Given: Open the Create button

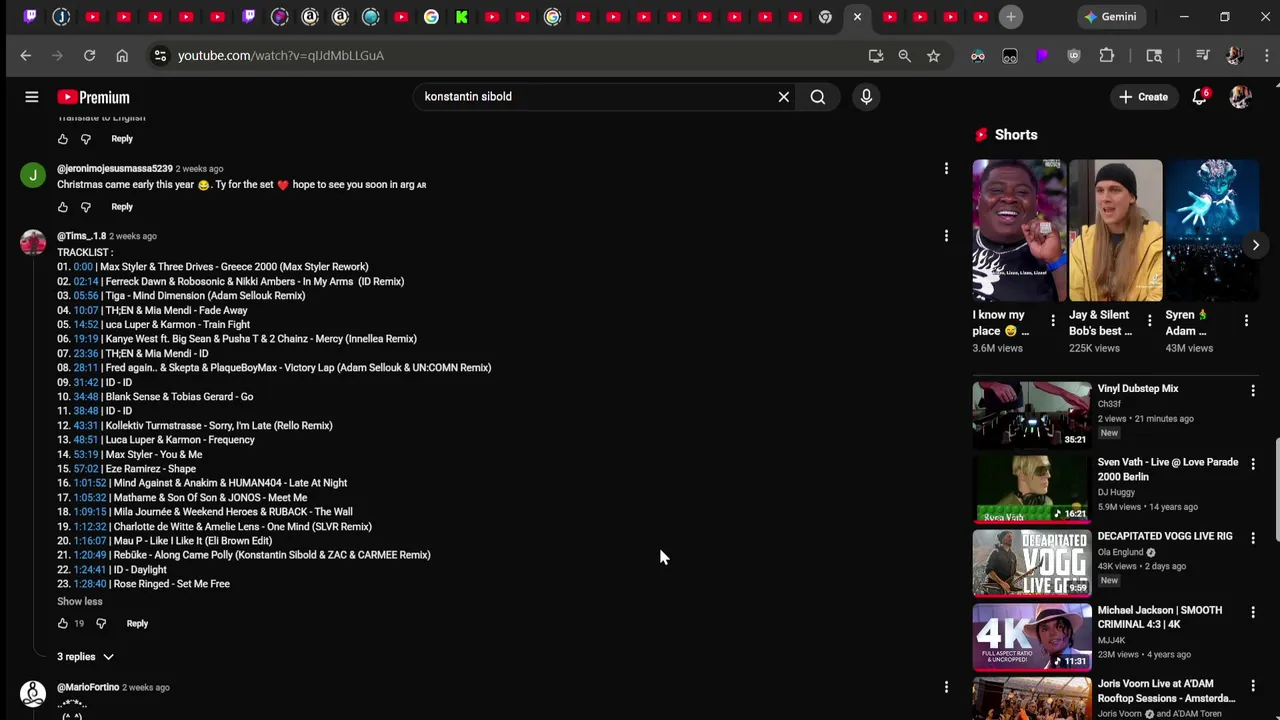Looking at the screenshot, I should 1143,97.
